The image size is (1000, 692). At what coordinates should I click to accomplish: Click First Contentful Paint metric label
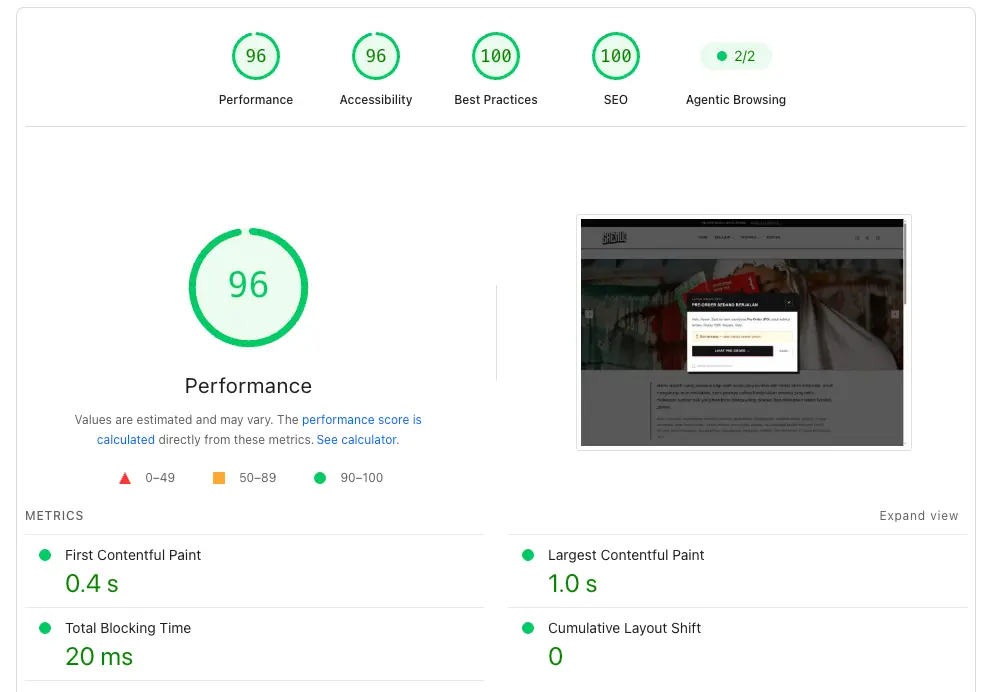[133, 555]
